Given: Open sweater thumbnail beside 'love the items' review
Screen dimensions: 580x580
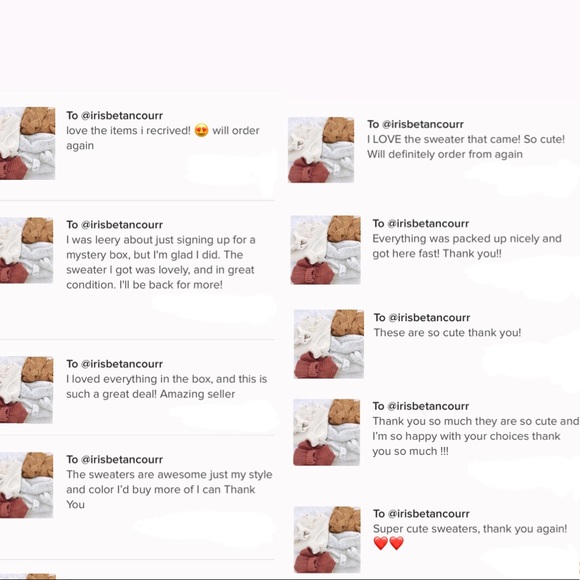Looking at the screenshot, I should (x=27, y=143).
